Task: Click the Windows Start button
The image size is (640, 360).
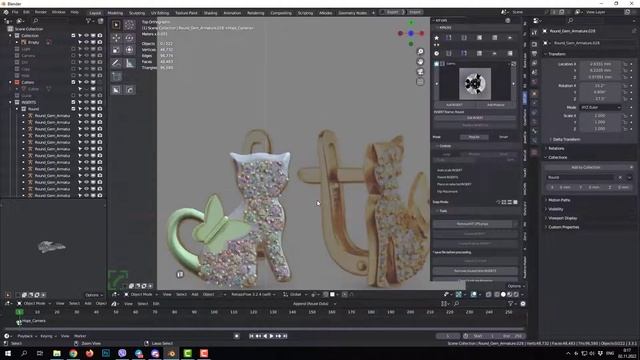Action: (8, 353)
